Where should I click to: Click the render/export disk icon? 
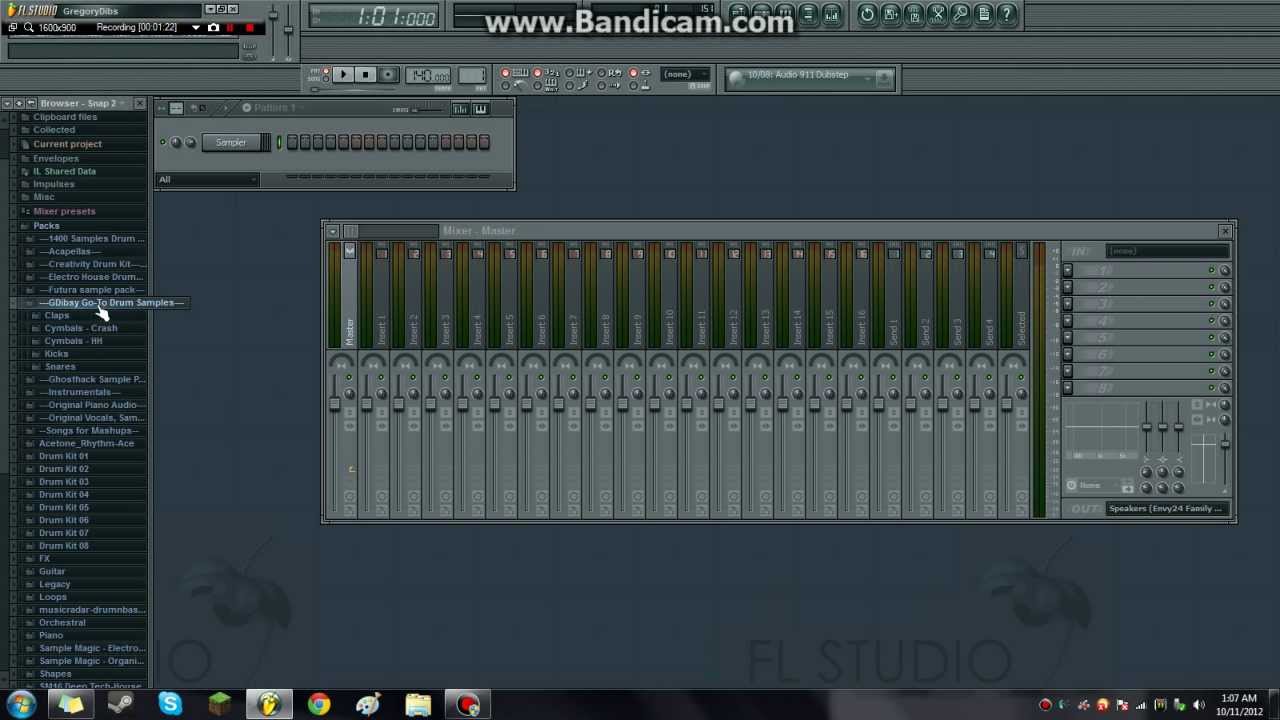[x=914, y=14]
